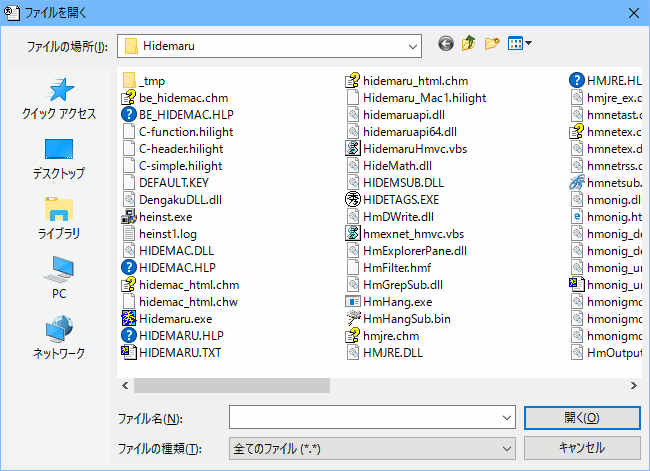Select hidemac_html.chw file
Screen dimensions: 650x471
[180, 301]
